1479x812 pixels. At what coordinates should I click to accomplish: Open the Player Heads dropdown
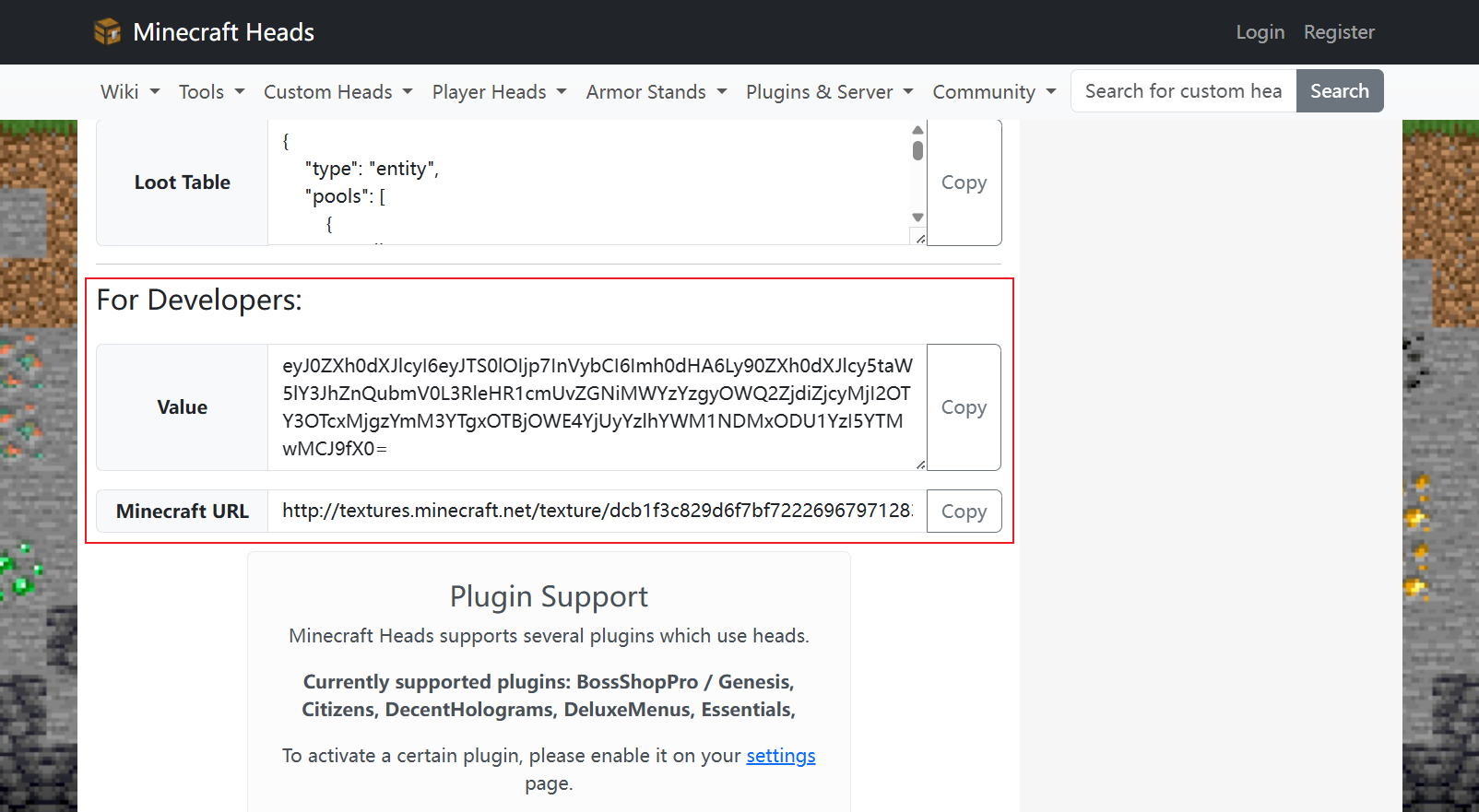coord(499,92)
